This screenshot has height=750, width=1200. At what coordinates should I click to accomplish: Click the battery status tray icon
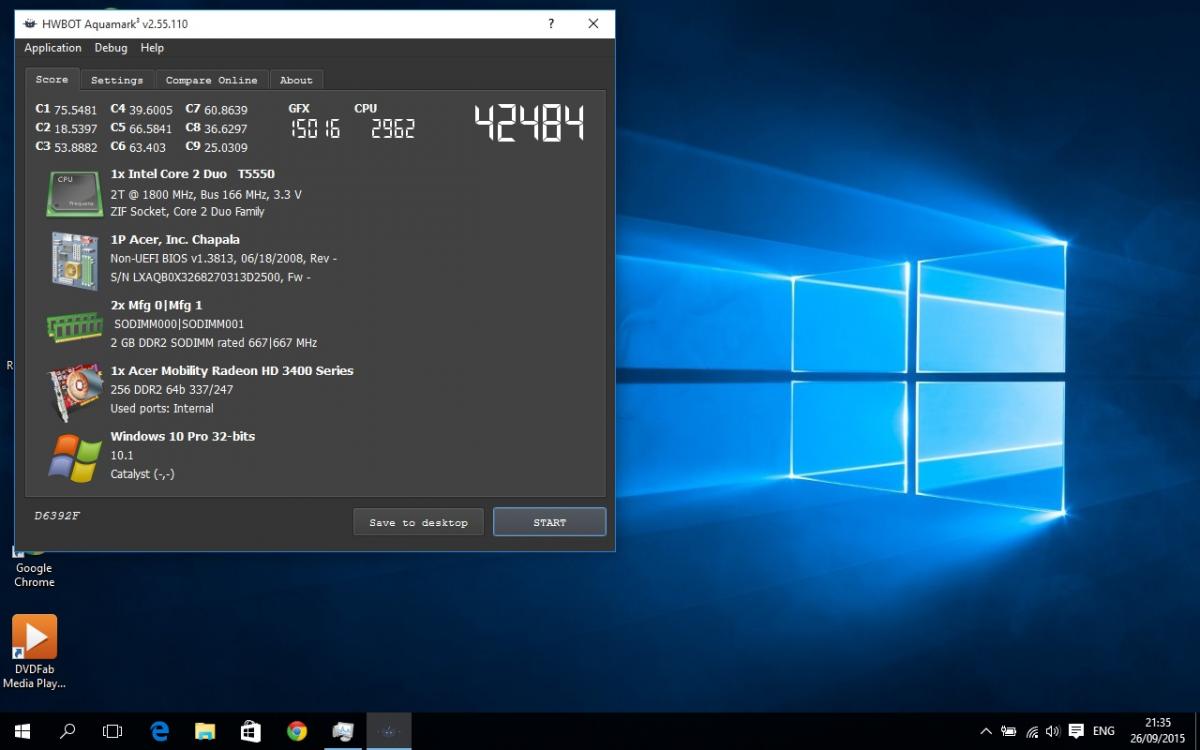1009,731
